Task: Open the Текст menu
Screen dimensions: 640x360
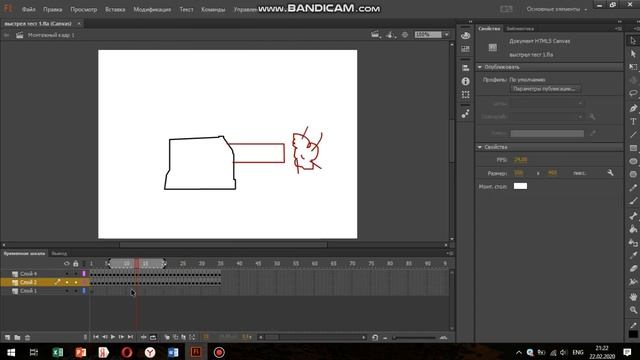Action: [x=186, y=9]
